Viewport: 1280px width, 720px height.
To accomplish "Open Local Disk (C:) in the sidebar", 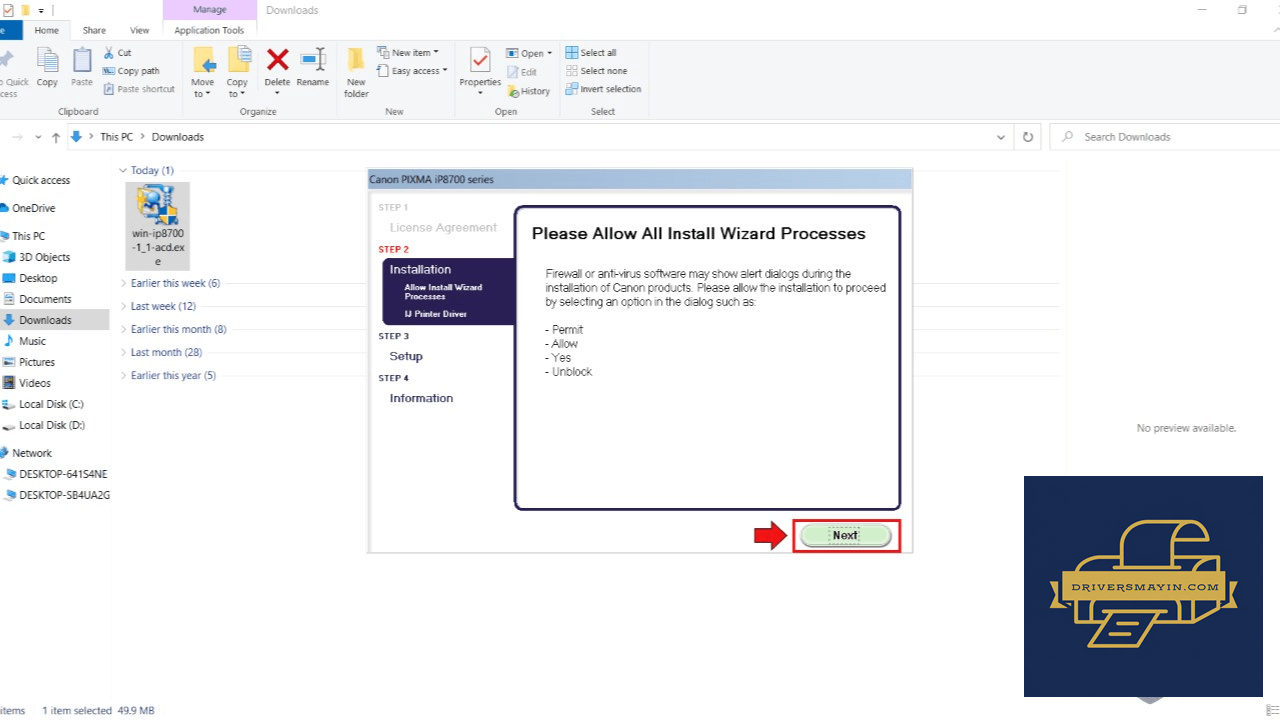I will (51, 404).
